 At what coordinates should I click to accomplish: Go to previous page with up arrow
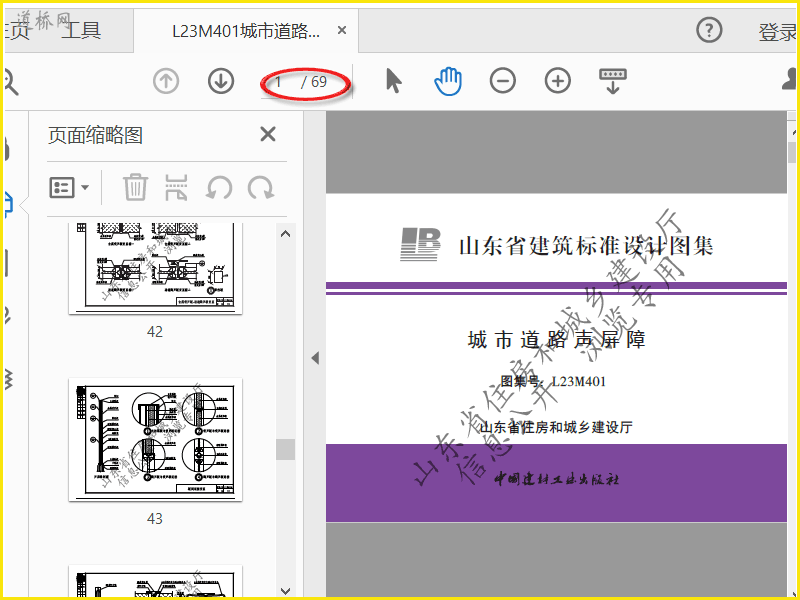(x=166, y=81)
